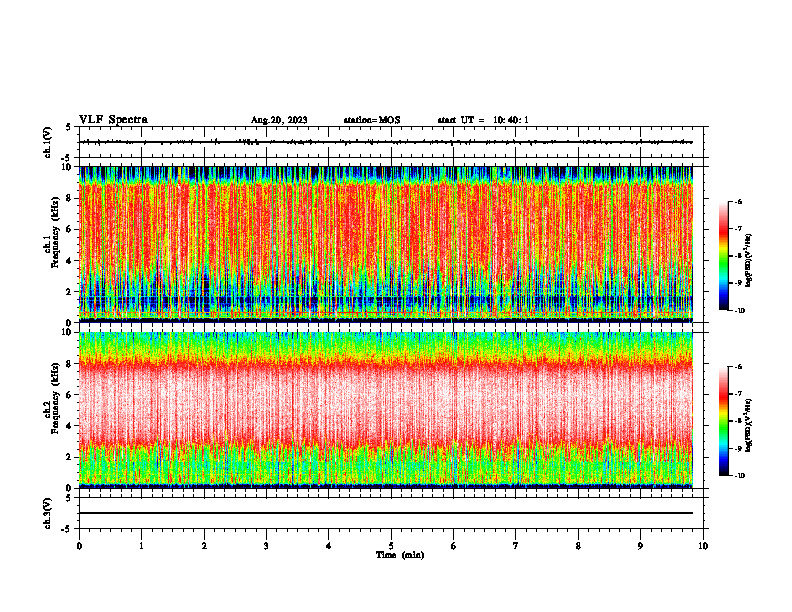This screenshot has width=792, height=612.
Task: Click the "2" kHz tick on ch.2 spectrogram
Action: point(69,457)
